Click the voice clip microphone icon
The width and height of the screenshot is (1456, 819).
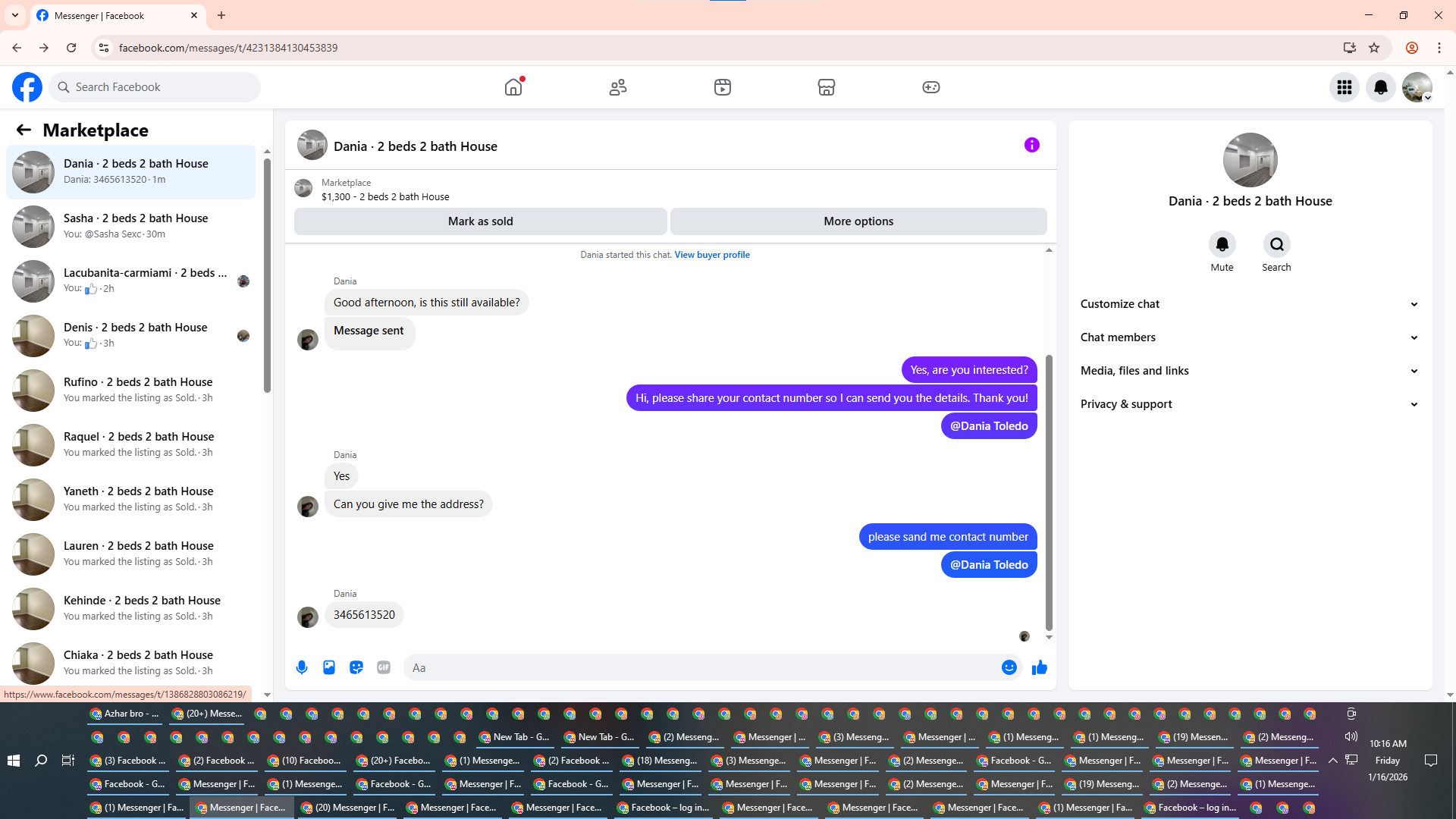302,667
